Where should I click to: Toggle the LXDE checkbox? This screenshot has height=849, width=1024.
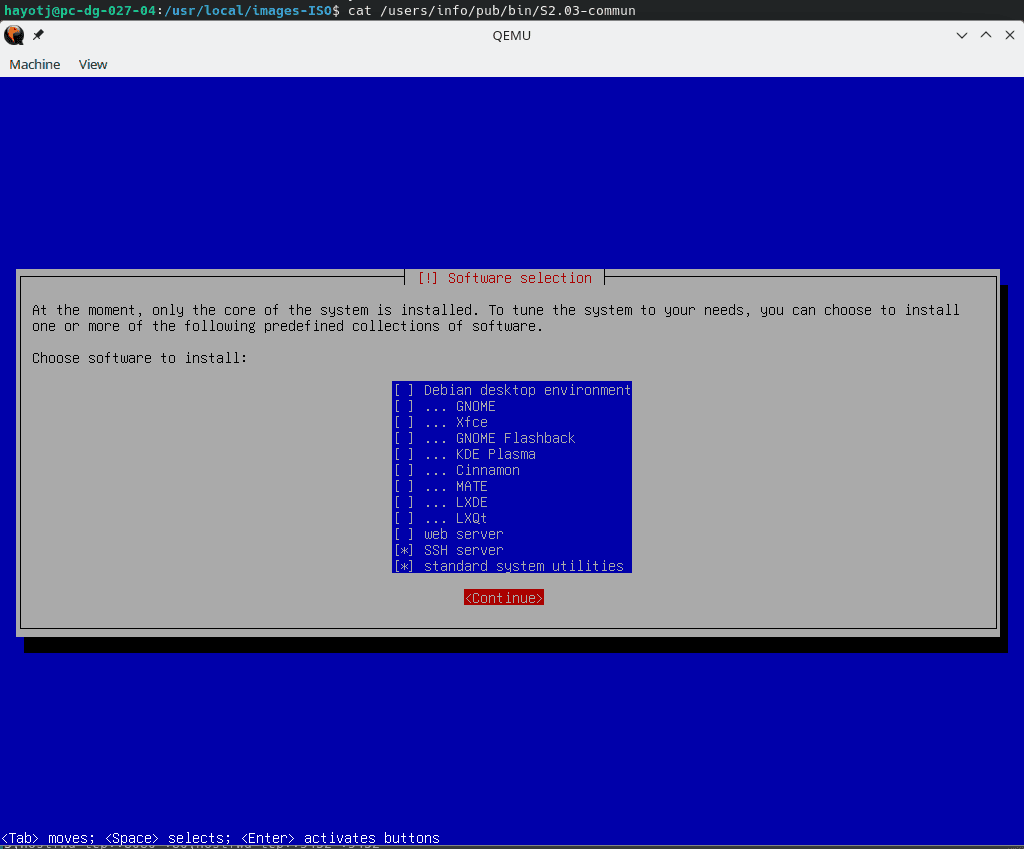pyautogui.click(x=404, y=502)
